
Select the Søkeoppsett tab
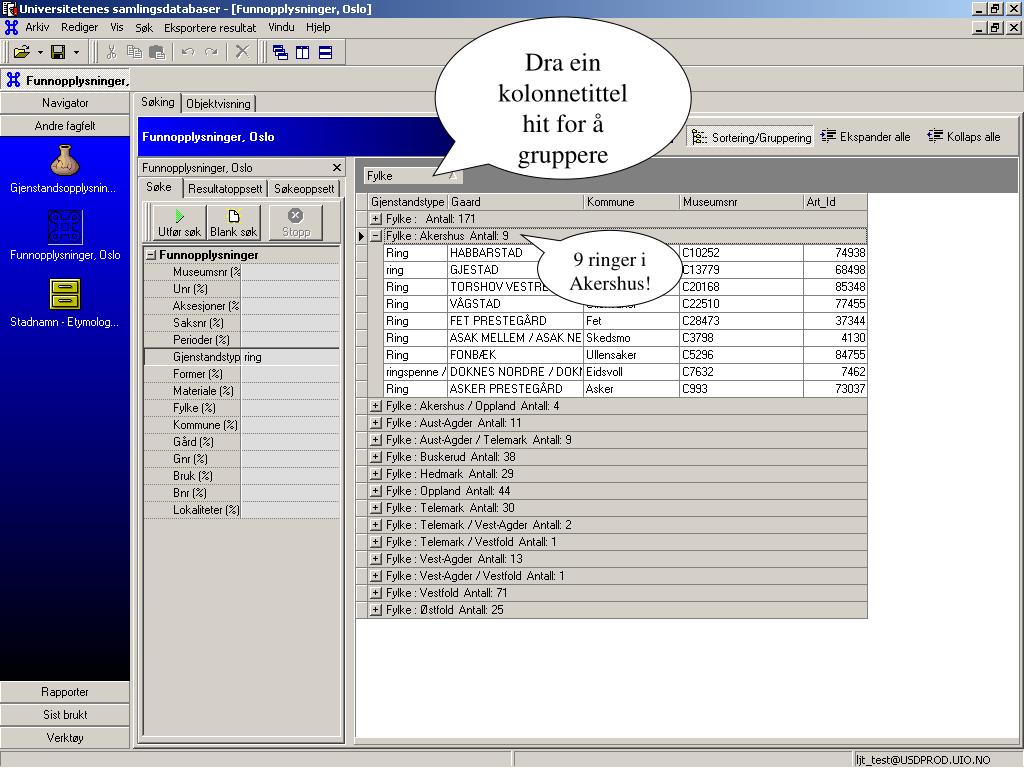pos(304,189)
